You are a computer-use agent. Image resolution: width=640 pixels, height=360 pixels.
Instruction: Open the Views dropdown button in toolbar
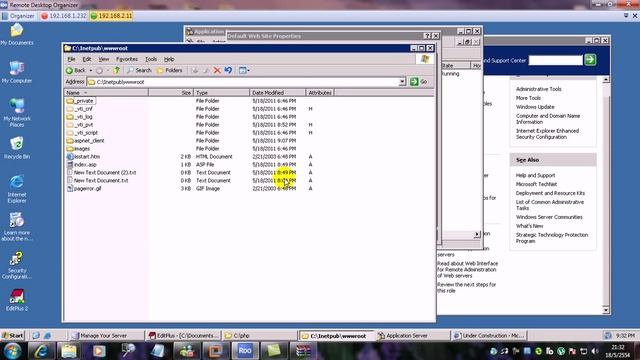(x=244, y=70)
